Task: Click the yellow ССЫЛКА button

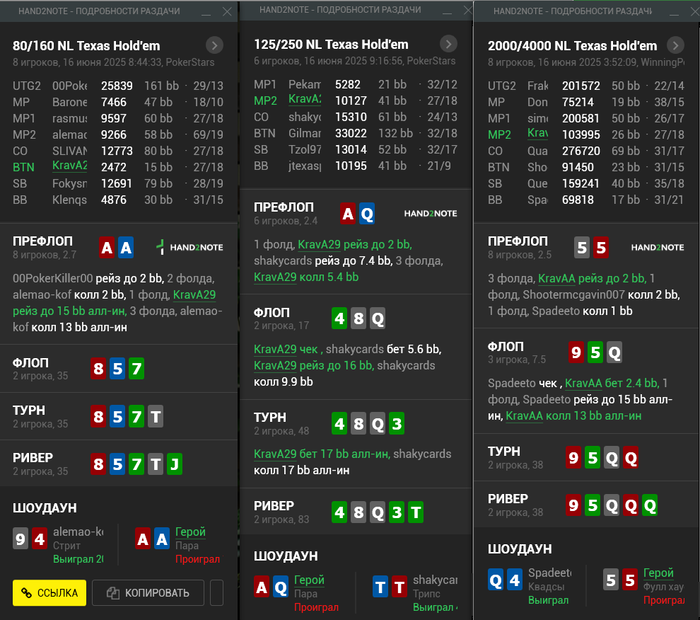Action: [x=50, y=593]
